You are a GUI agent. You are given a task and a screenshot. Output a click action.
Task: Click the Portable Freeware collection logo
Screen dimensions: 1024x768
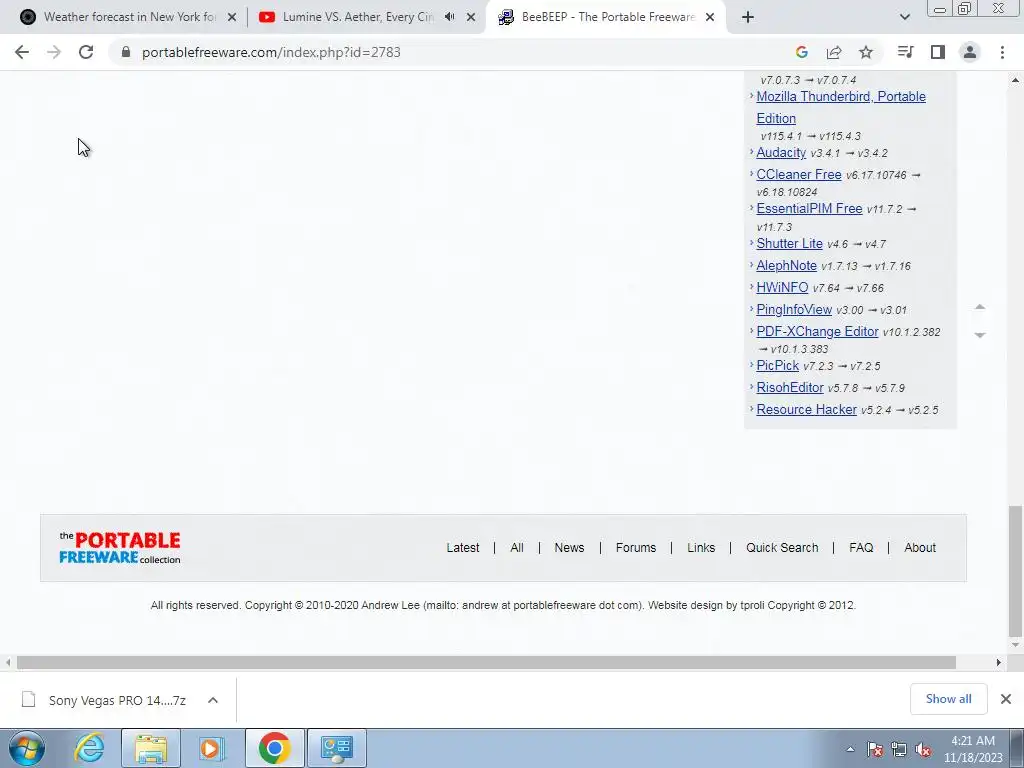(120, 547)
